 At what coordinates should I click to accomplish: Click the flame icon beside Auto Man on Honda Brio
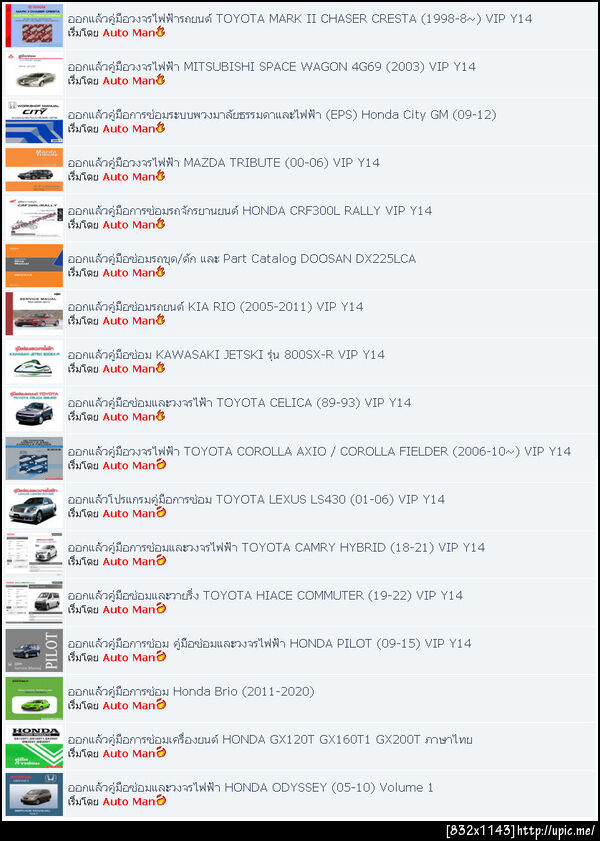click(x=161, y=704)
